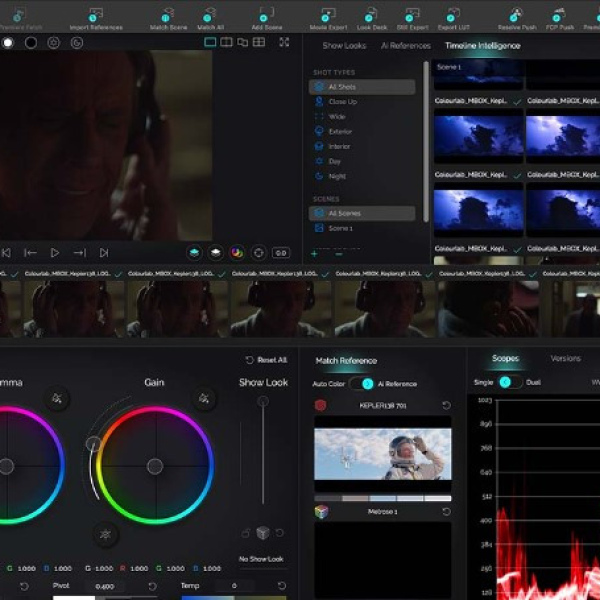Click the Add Scene toolbar icon

click(266, 15)
